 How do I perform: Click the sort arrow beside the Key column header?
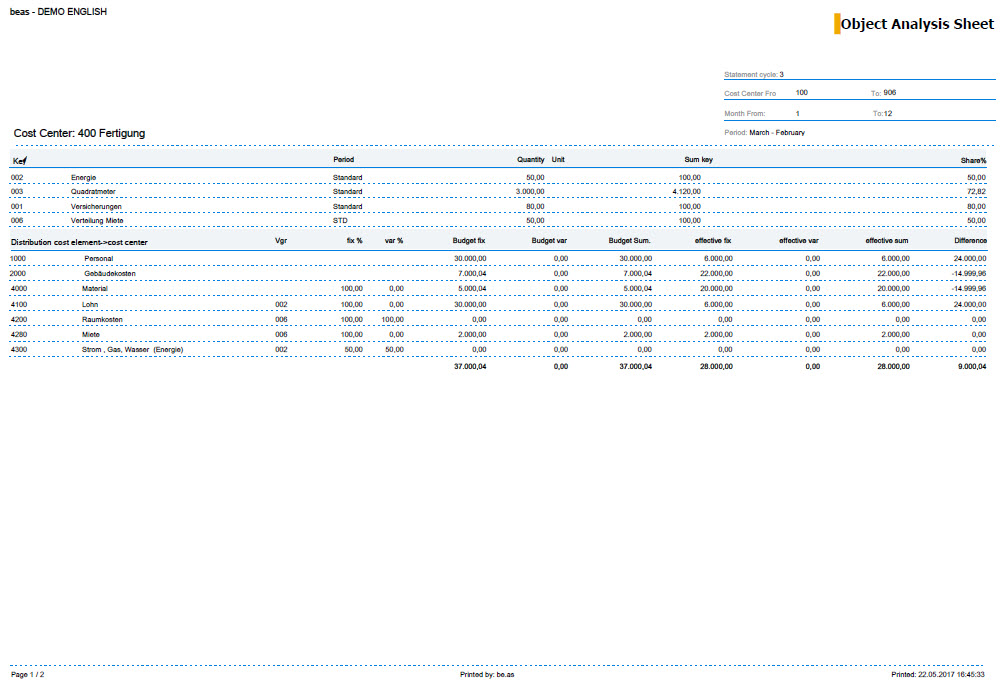click(22, 158)
